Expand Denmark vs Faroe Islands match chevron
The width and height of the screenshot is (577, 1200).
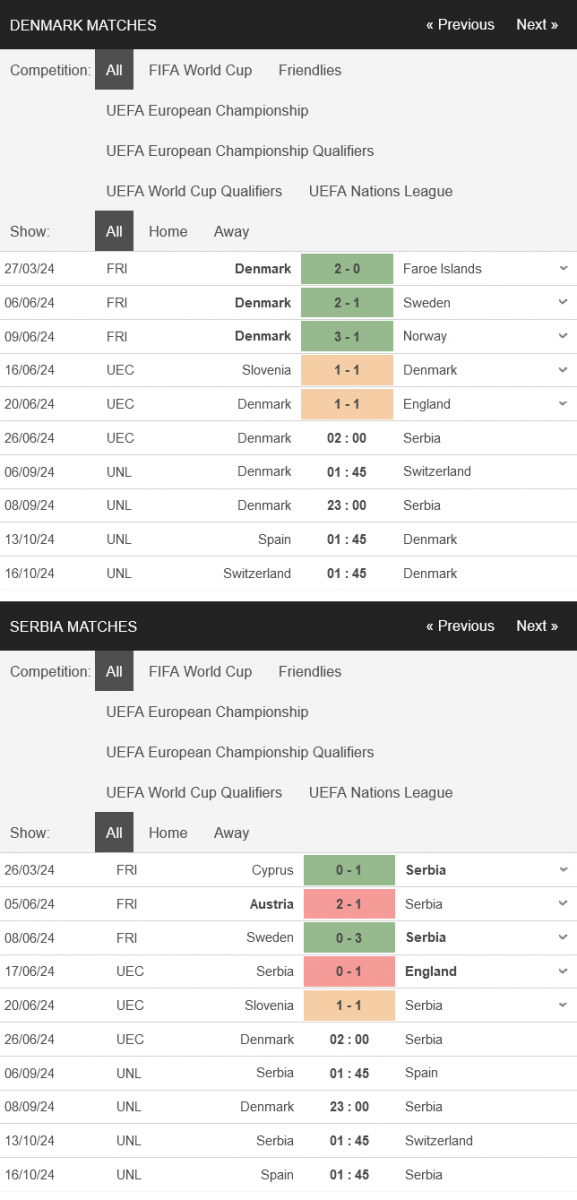pos(564,268)
